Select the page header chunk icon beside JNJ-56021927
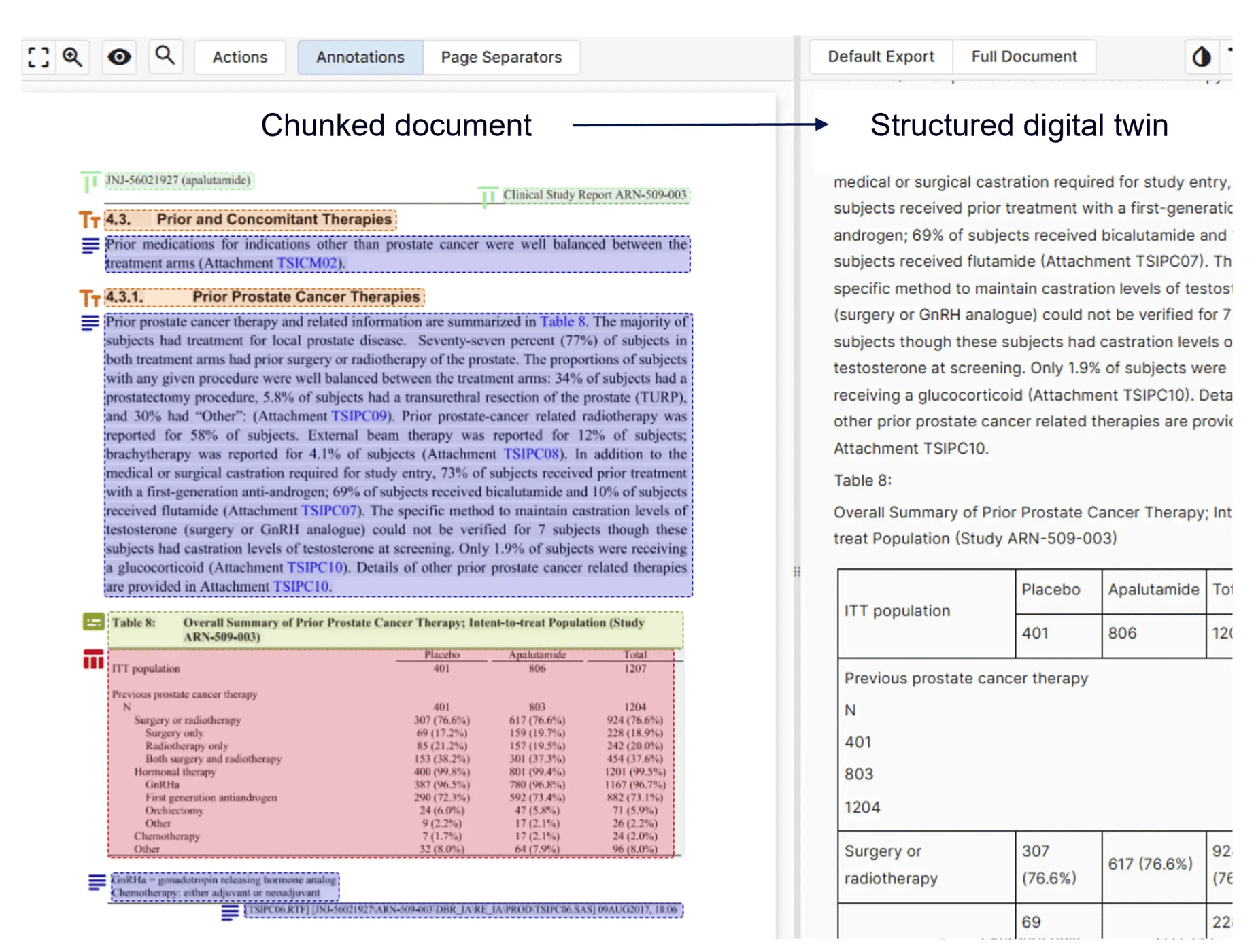Screen dimensions: 1256x952 coord(89,181)
